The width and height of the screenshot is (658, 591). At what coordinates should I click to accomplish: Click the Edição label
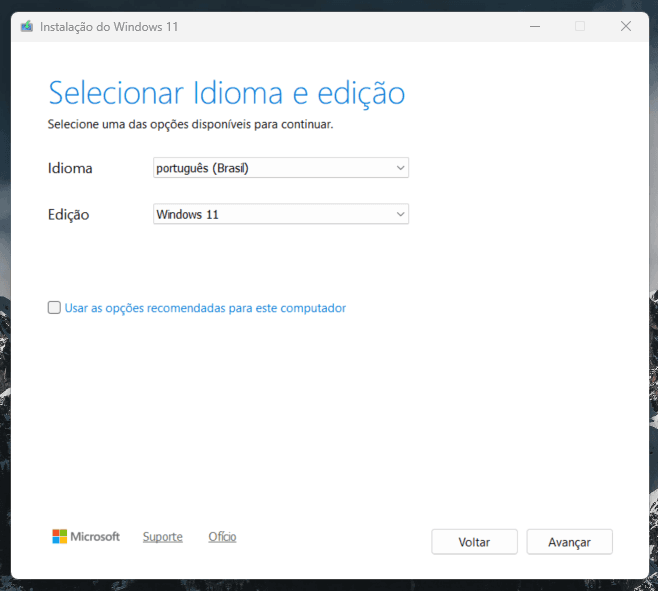tap(68, 215)
